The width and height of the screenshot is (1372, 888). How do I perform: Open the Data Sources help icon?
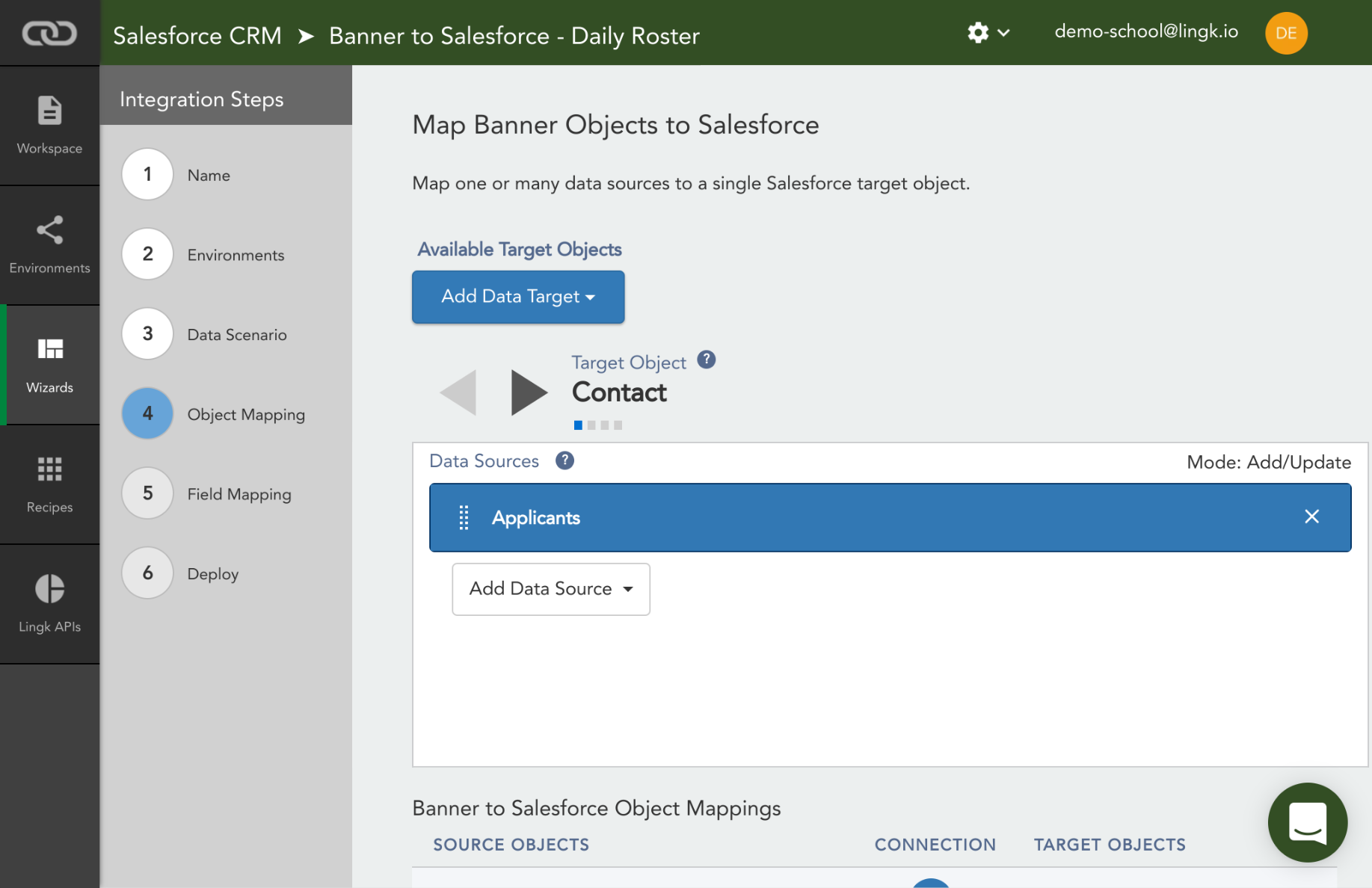click(565, 460)
